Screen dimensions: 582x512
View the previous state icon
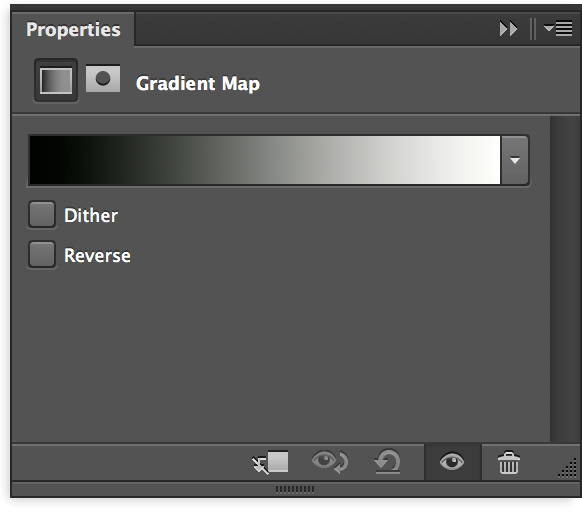click(x=330, y=462)
